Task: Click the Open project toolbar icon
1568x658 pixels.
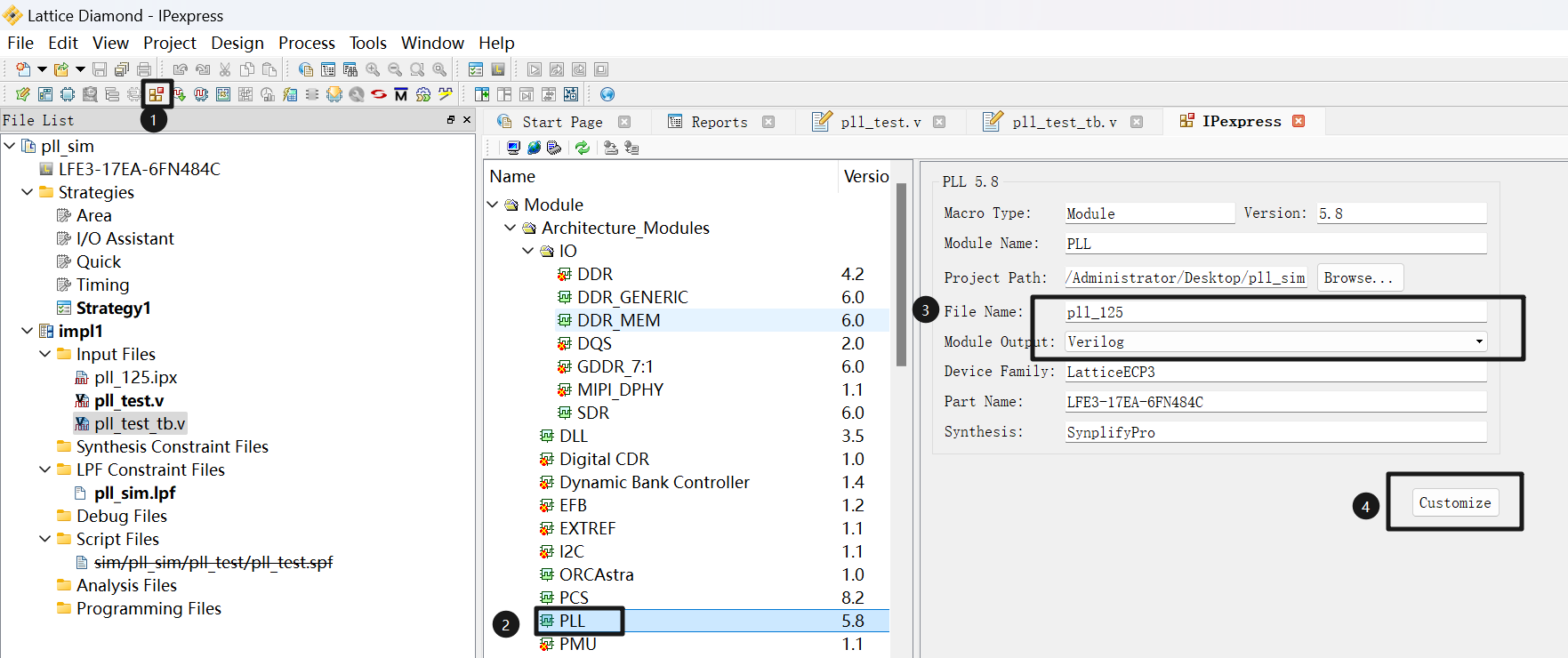Action: 61,69
